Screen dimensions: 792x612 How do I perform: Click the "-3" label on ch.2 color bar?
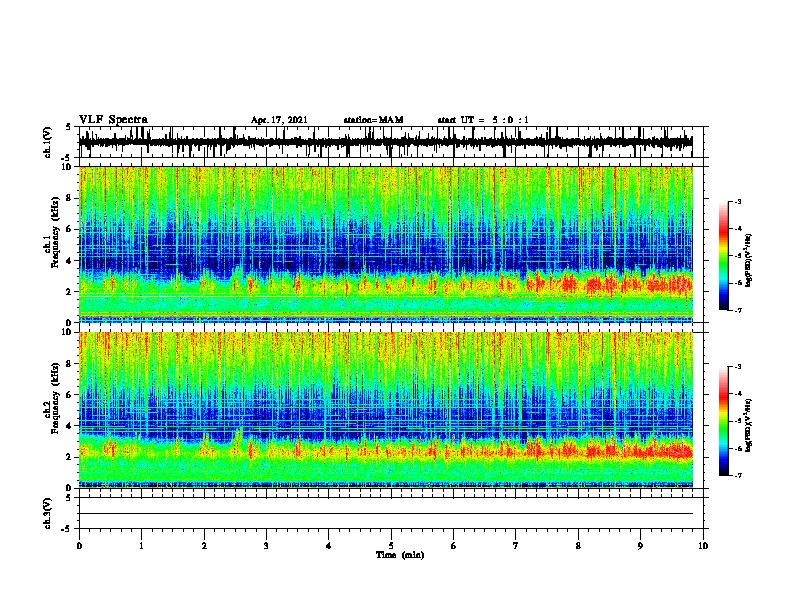(737, 367)
